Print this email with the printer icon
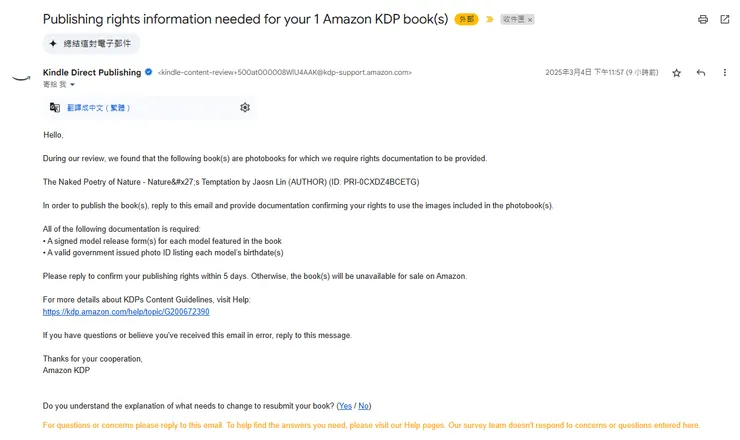This screenshot has height=440, width=740. coord(703,19)
